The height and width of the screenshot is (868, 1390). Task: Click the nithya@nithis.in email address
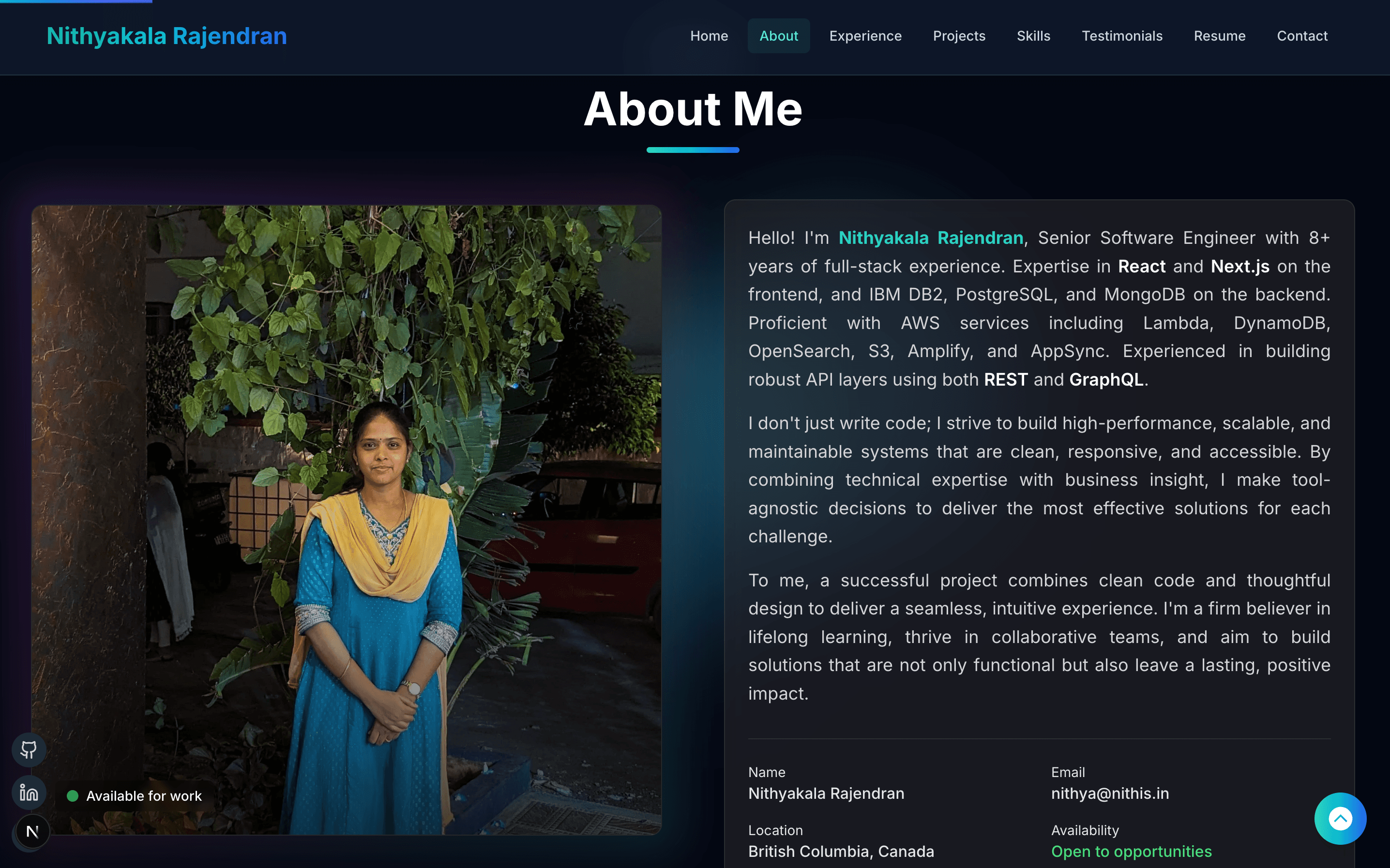coord(1110,793)
